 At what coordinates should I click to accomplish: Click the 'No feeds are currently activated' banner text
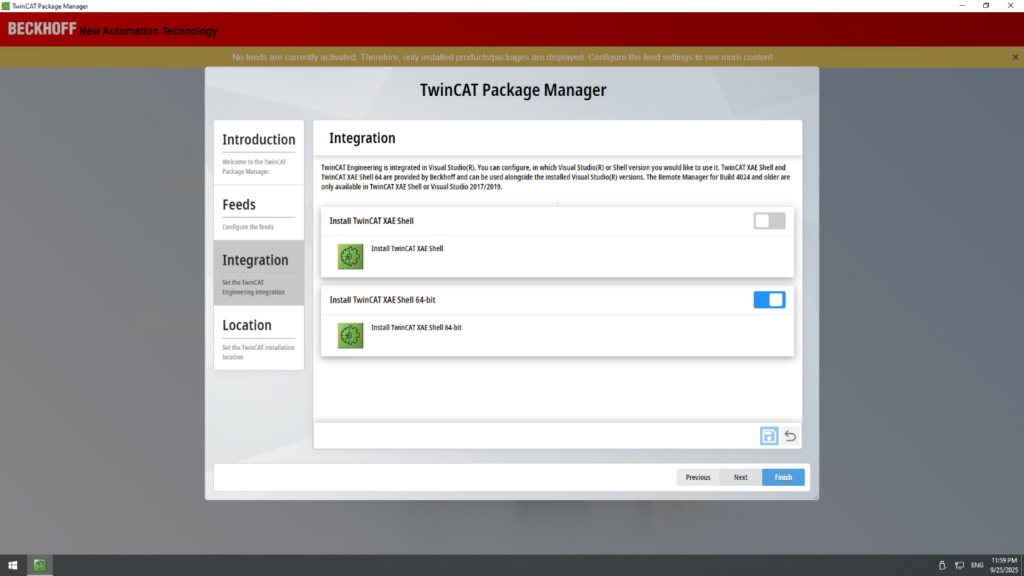tap(503, 57)
